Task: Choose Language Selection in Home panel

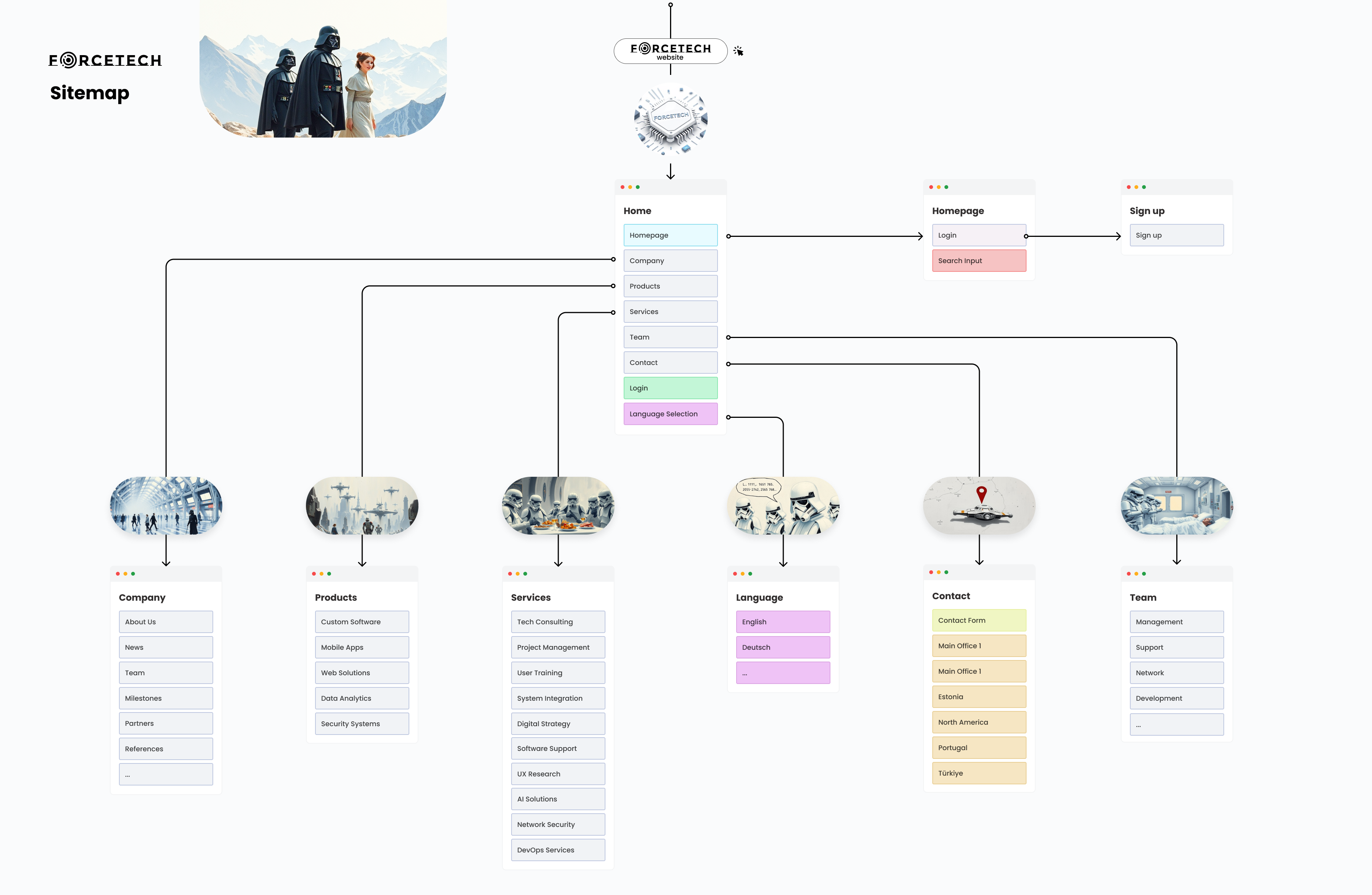Action: tap(670, 414)
